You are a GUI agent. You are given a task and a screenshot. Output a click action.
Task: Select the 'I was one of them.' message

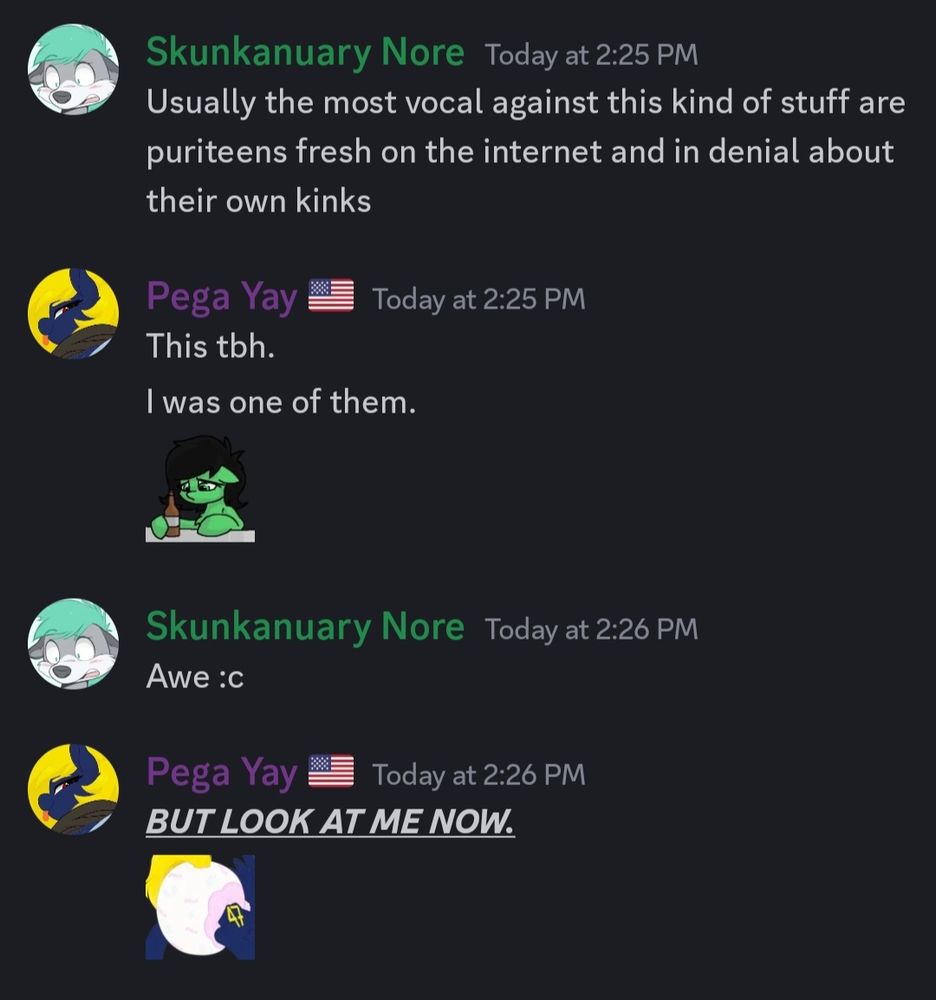(x=281, y=402)
